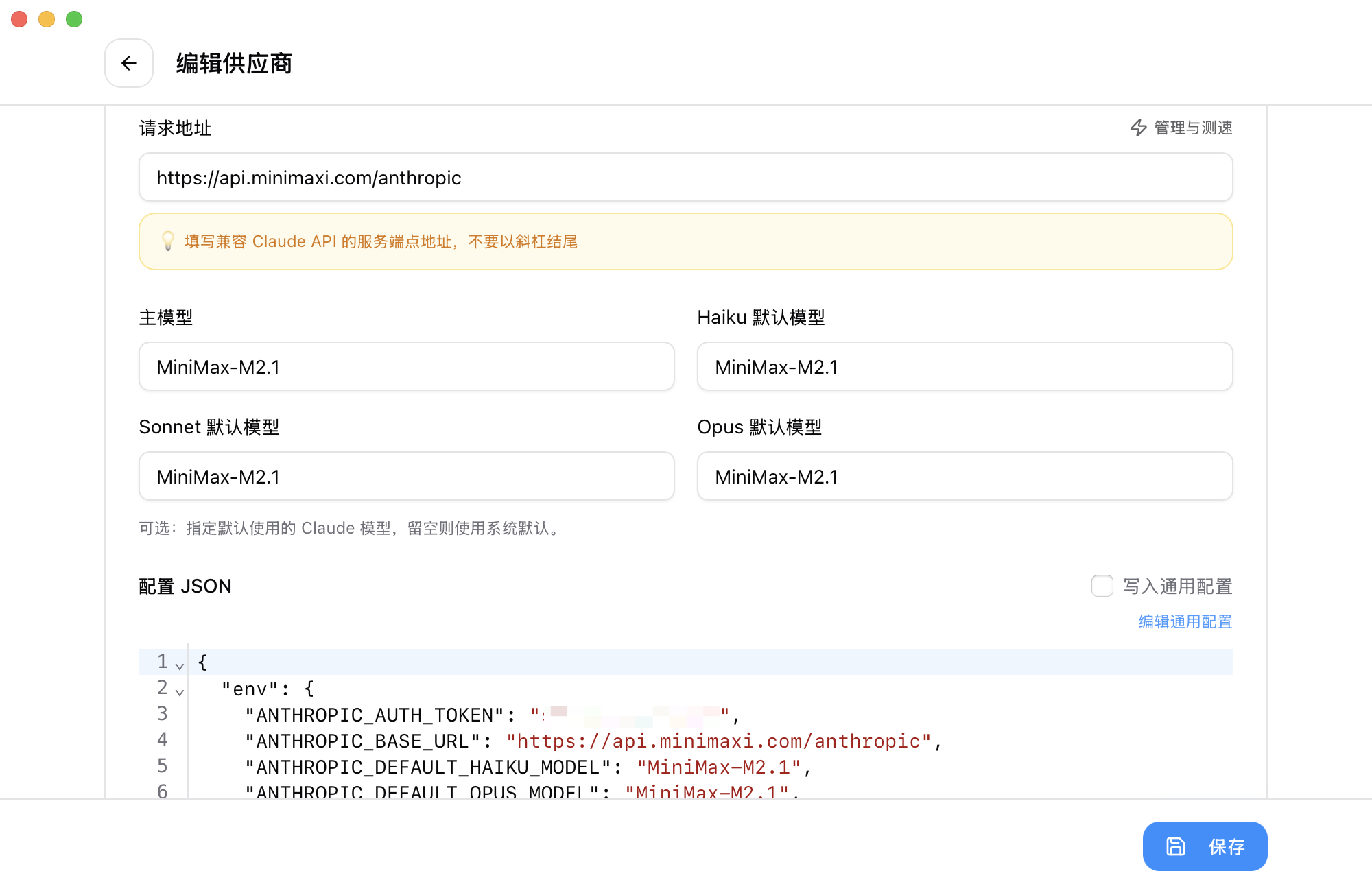The width and height of the screenshot is (1372, 893).
Task: Click the lightbulb hint icon
Action: coord(167,241)
